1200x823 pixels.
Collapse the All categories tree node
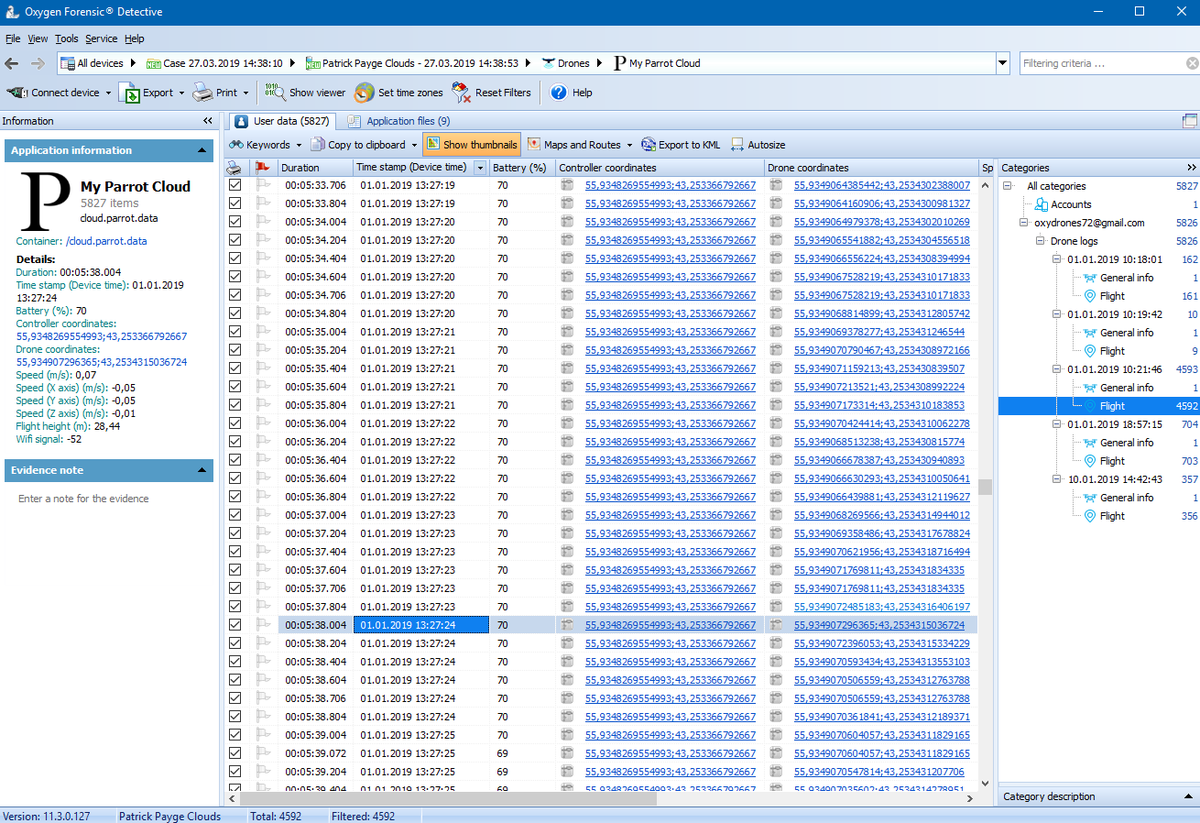[1008, 186]
